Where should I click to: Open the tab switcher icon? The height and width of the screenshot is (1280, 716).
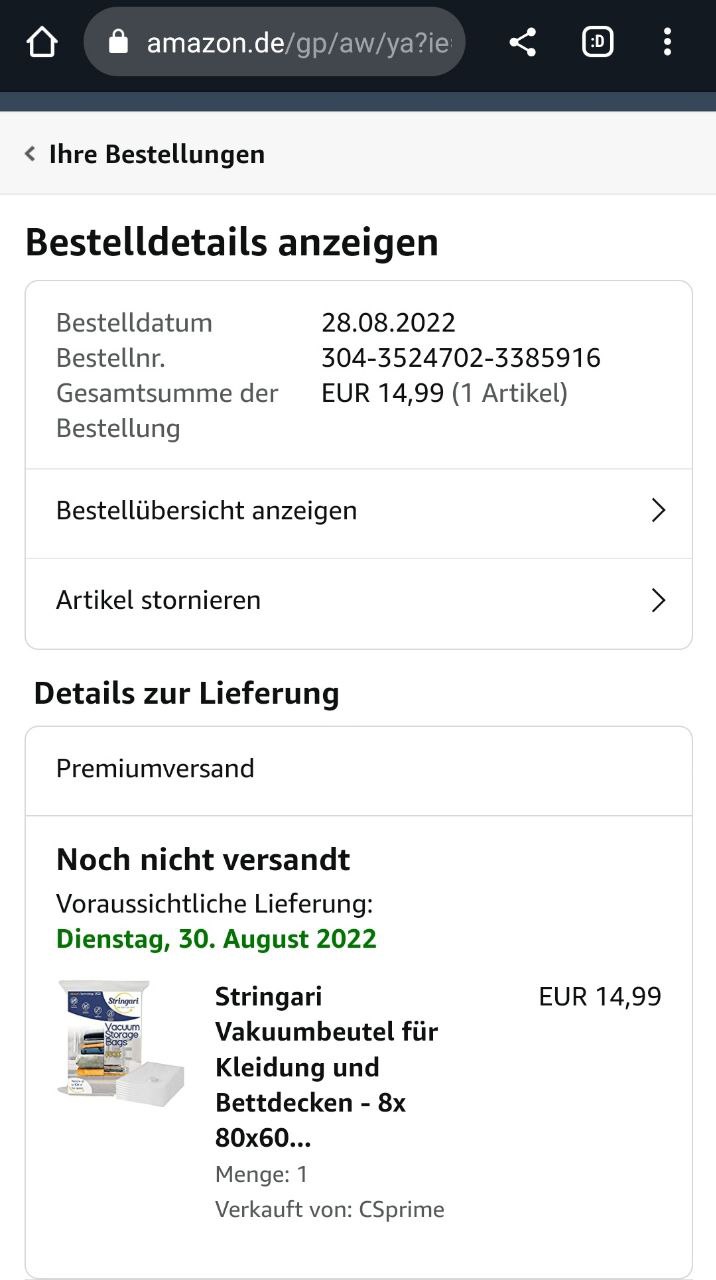pos(597,42)
